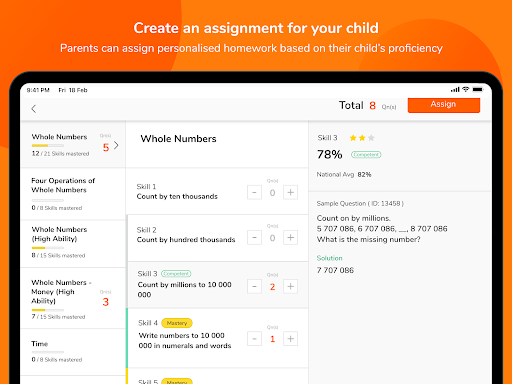Decrease questions for Skill 4

pos(254,339)
